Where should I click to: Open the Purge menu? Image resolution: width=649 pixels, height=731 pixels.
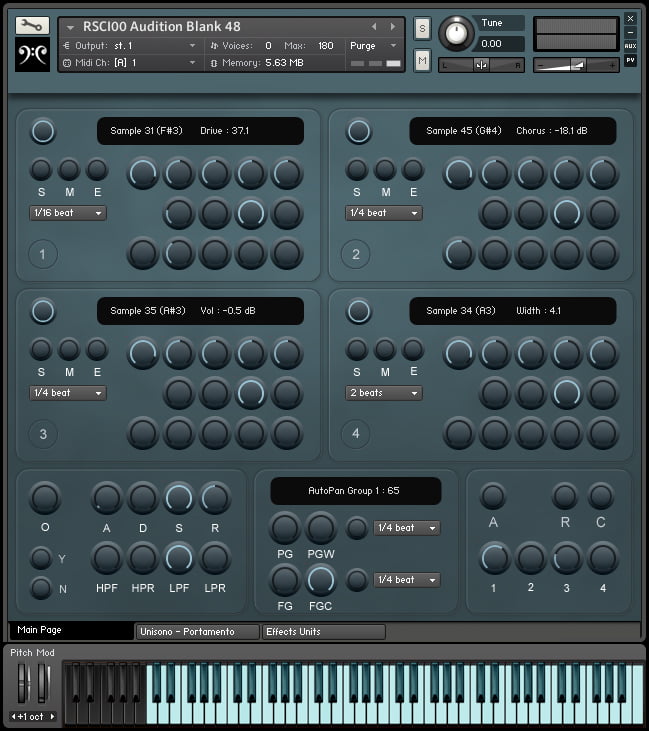pyautogui.click(x=373, y=46)
